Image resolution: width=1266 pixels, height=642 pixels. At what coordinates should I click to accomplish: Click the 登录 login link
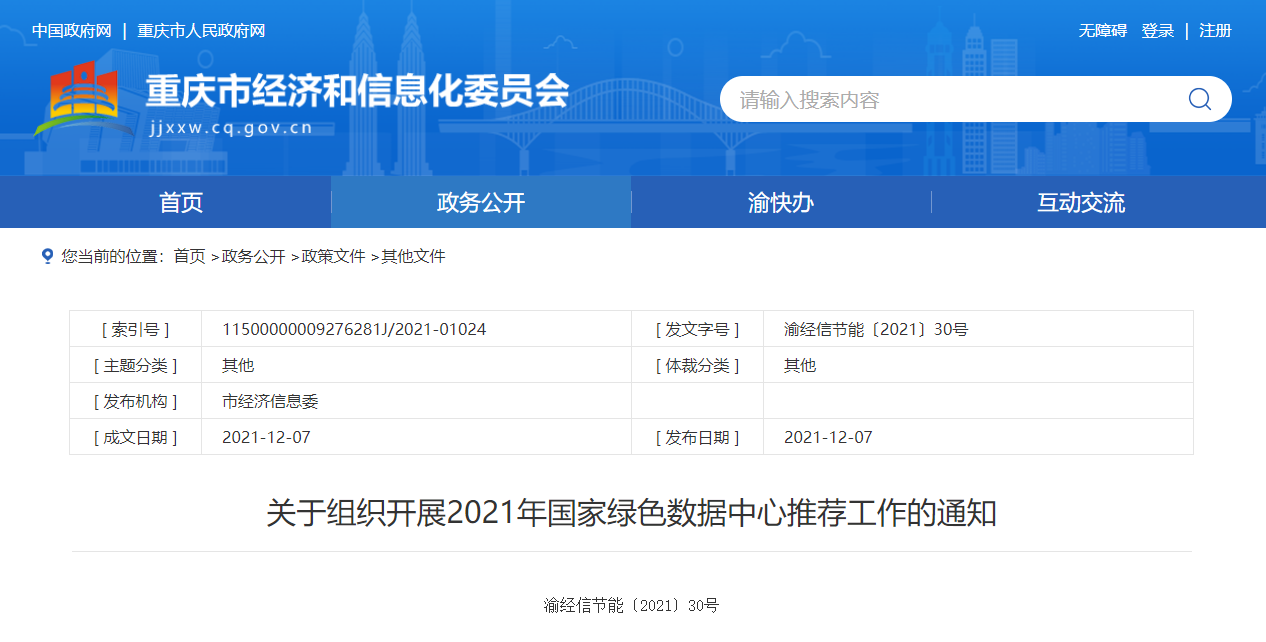1157,31
